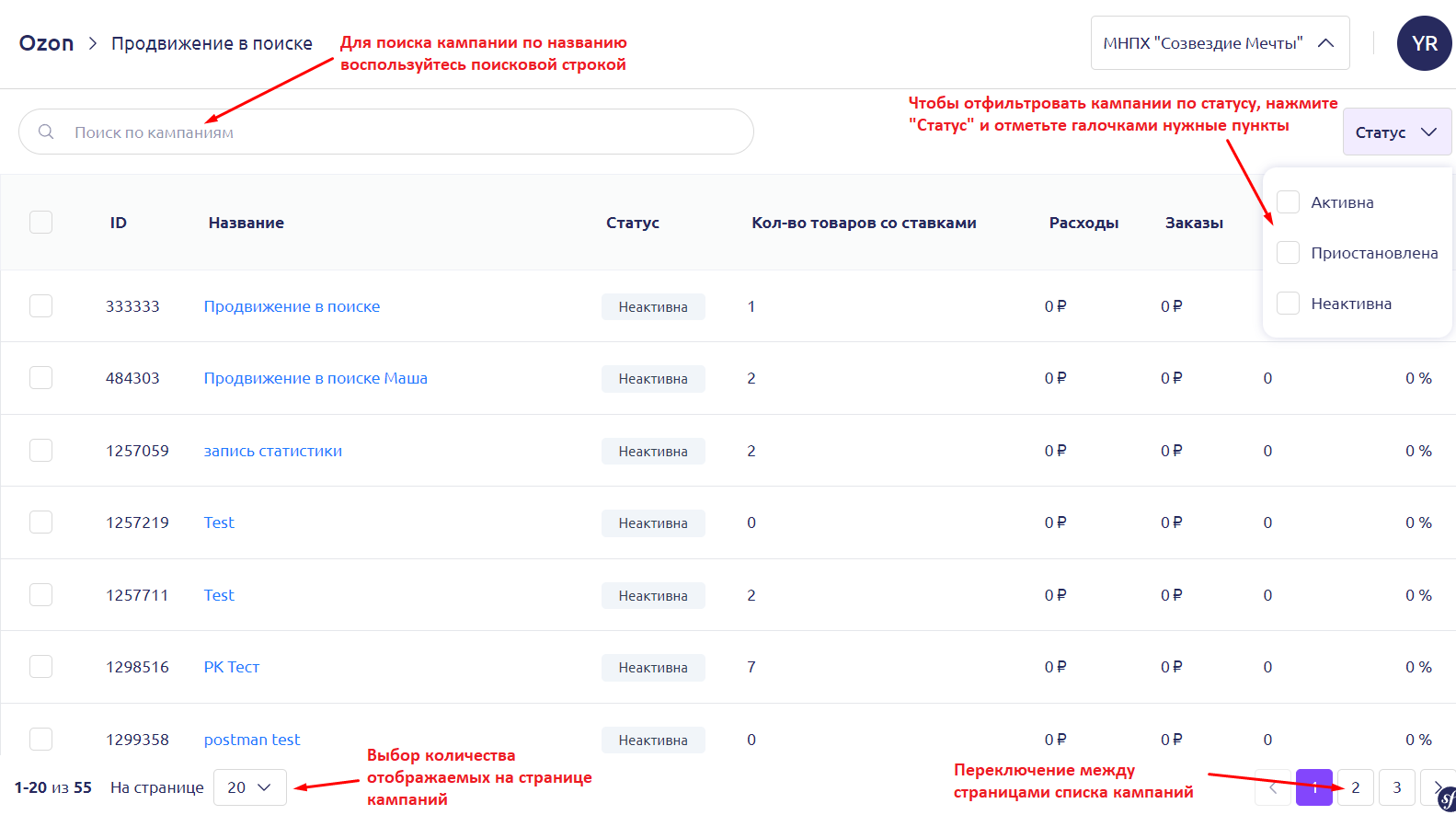Go to the previous page arrow
The width and height of the screenshot is (1456, 815).
click(1273, 787)
